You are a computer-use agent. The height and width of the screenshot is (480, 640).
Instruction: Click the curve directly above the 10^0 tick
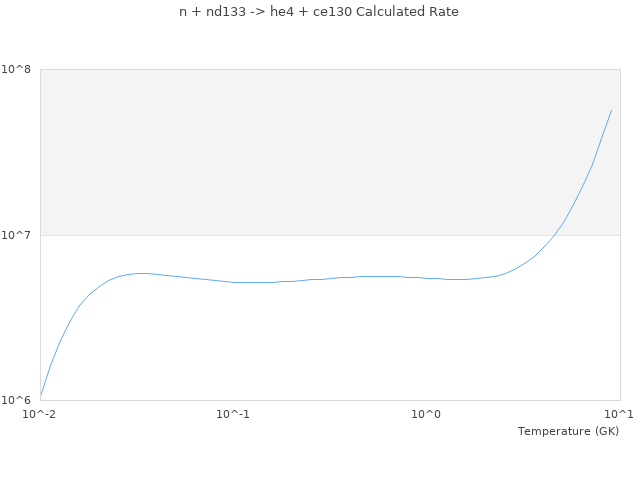427,278
